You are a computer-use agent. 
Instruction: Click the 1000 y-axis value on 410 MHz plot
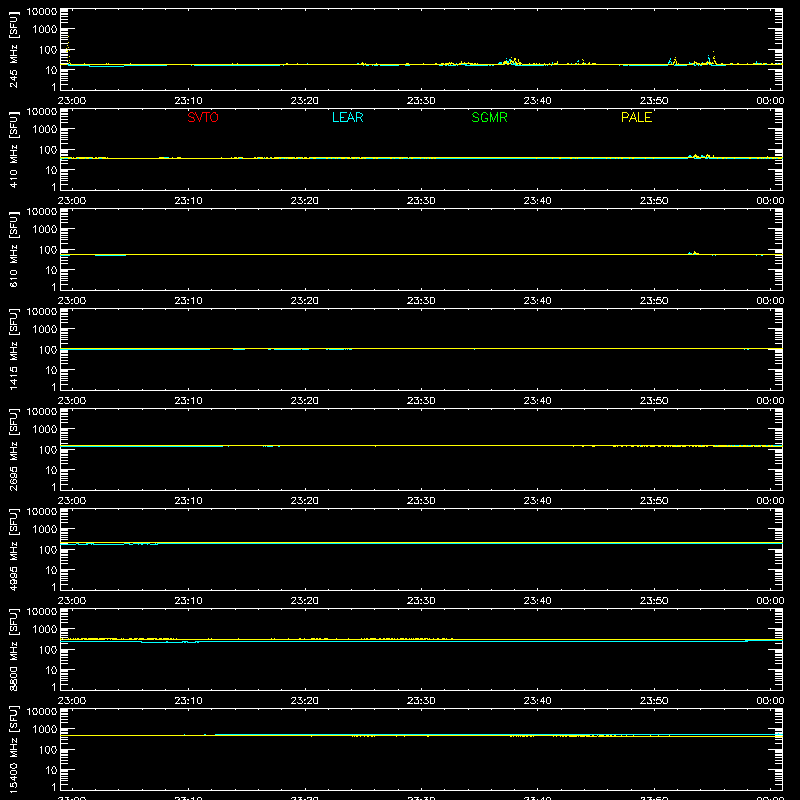pyautogui.click(x=45, y=130)
